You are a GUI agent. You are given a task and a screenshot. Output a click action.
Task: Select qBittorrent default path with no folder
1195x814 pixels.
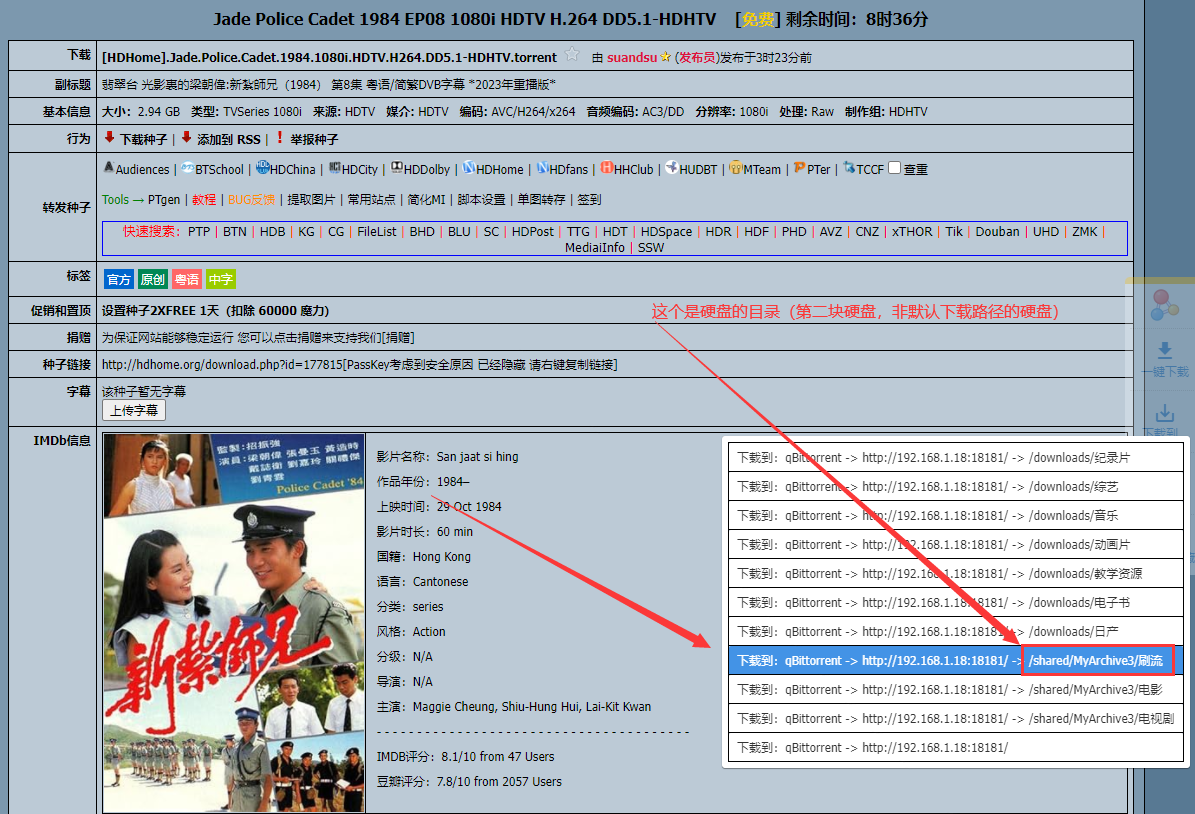pyautogui.click(x=956, y=748)
